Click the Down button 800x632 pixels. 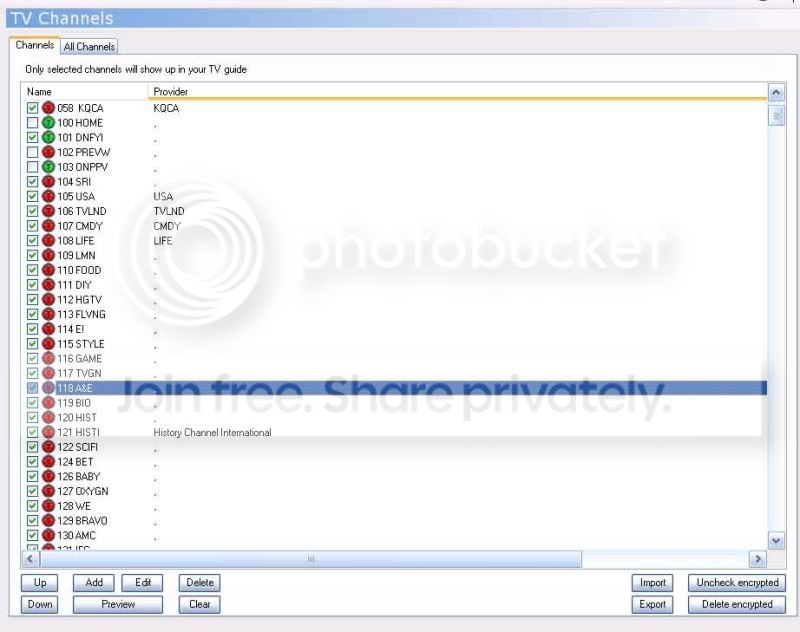(40, 604)
